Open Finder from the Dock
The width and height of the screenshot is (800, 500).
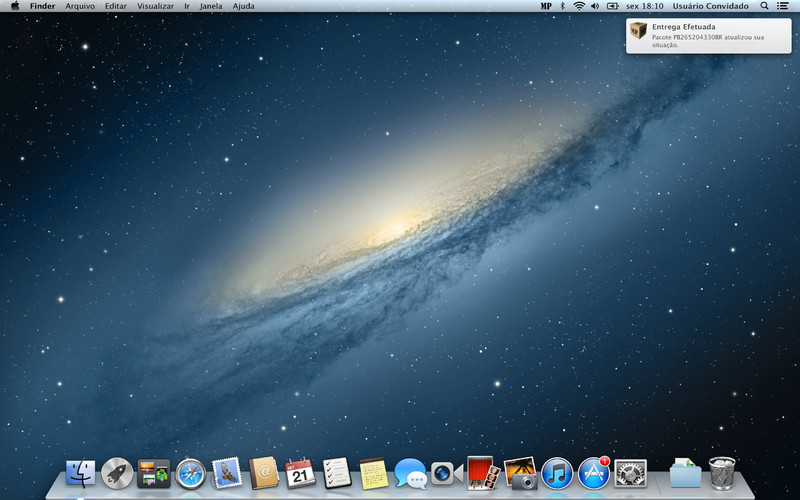tap(81, 473)
